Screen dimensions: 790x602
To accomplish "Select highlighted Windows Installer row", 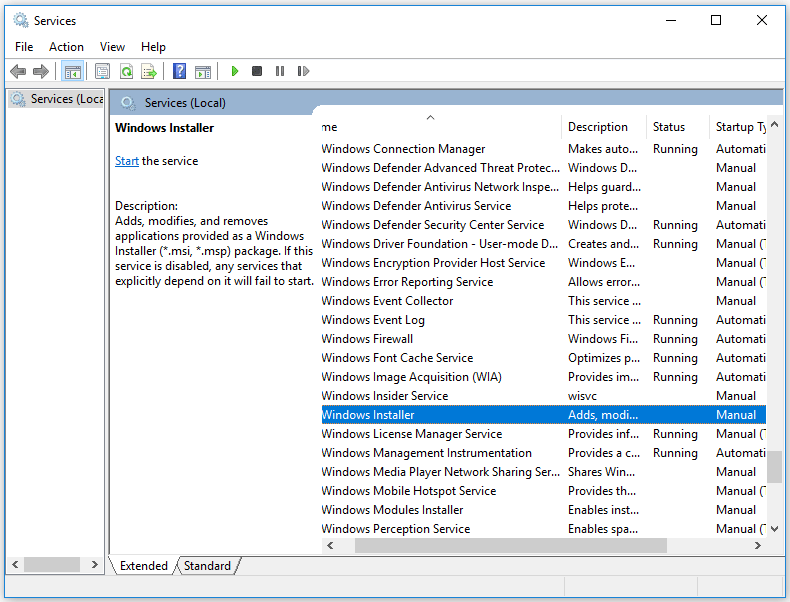I will click(x=544, y=415).
